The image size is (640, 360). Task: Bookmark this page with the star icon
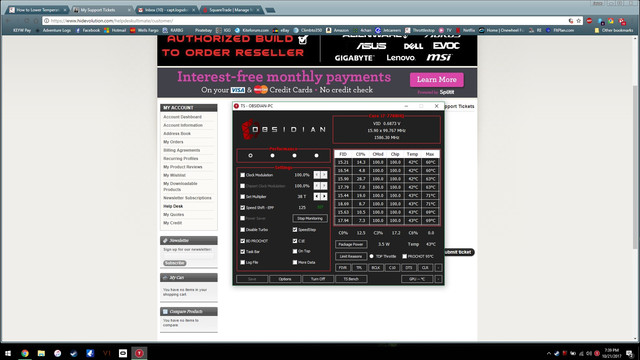click(x=578, y=21)
